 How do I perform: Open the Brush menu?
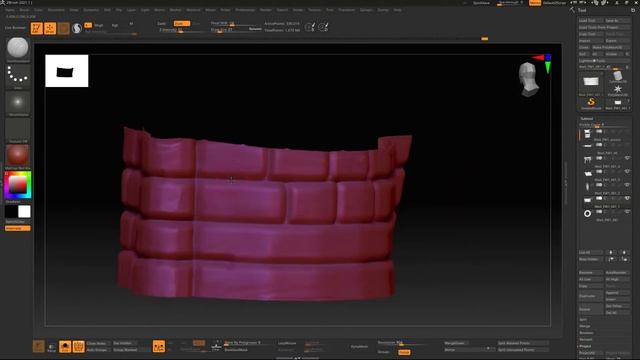click(x=24, y=10)
